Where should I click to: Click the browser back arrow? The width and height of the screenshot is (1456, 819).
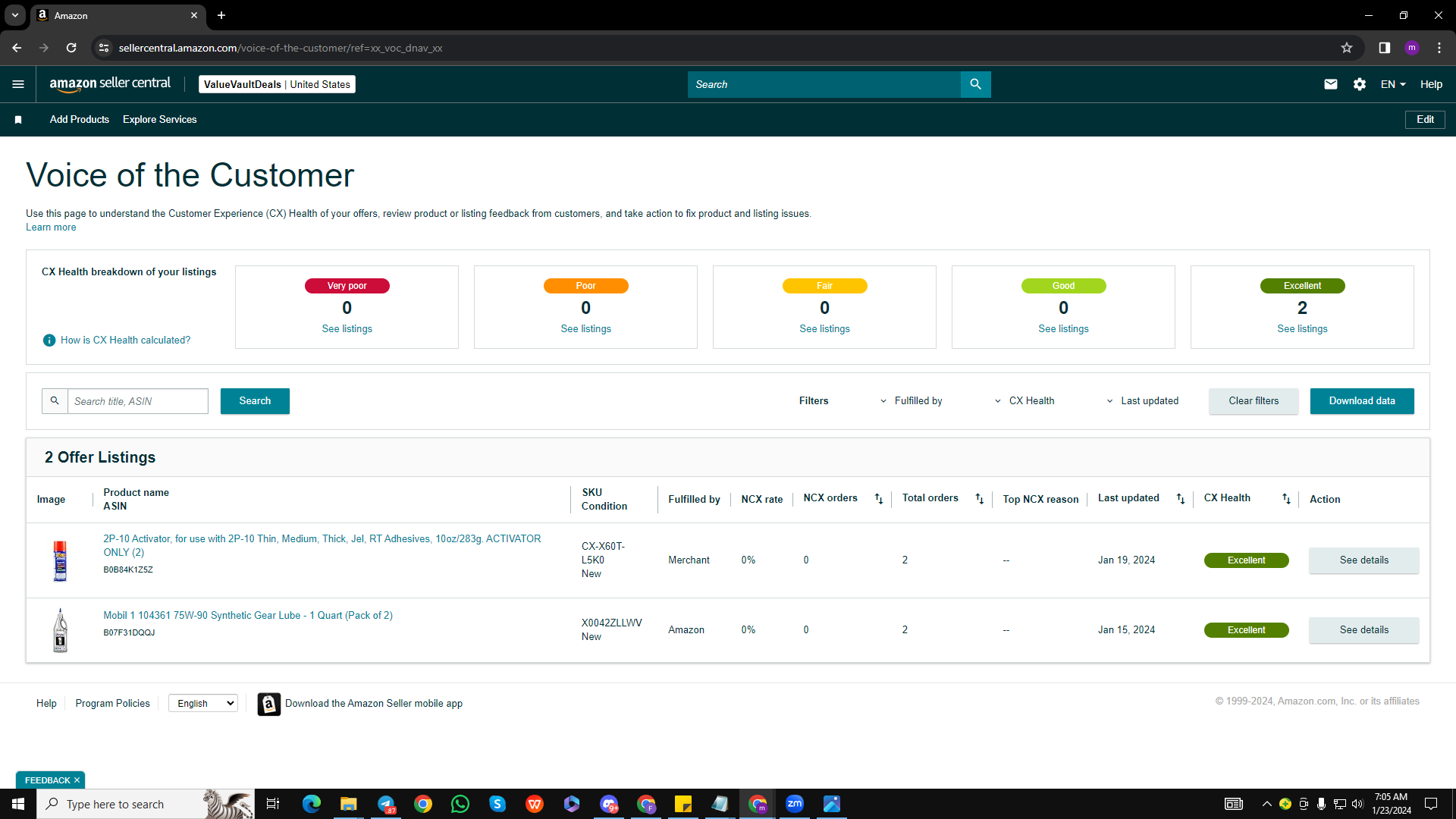pos(17,48)
